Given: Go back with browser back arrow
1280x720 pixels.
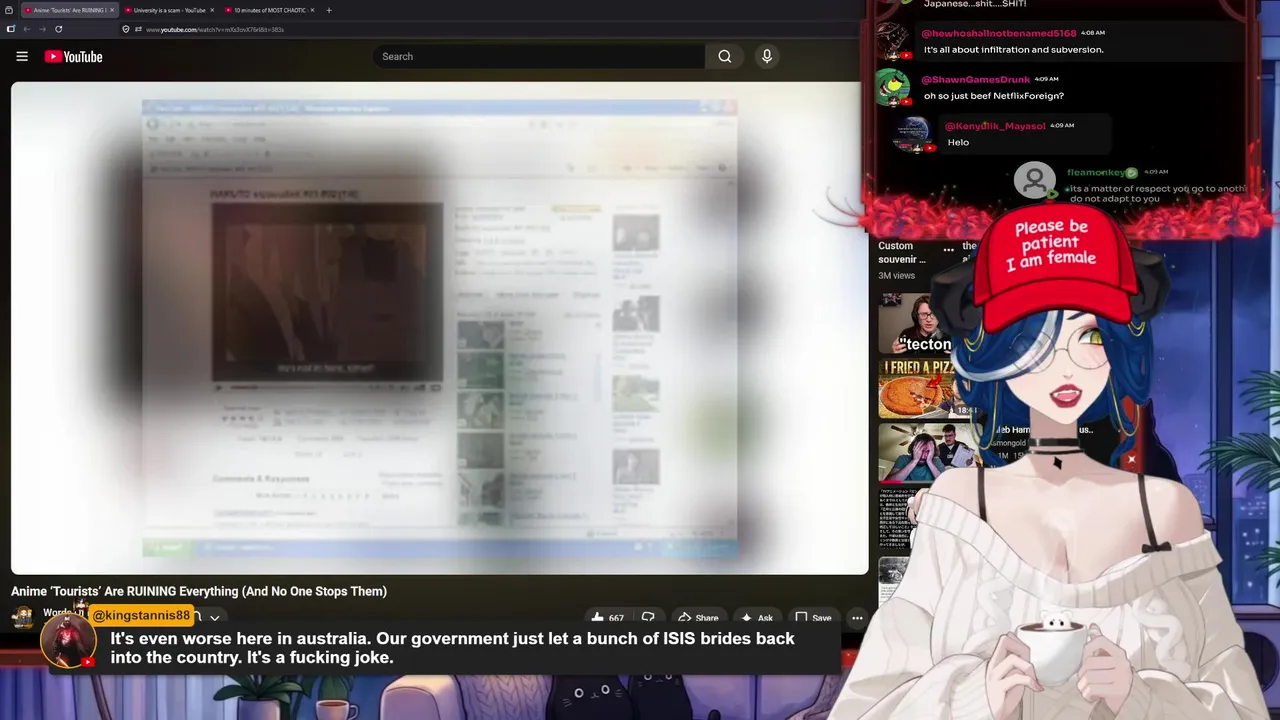Looking at the screenshot, I should [x=27, y=29].
